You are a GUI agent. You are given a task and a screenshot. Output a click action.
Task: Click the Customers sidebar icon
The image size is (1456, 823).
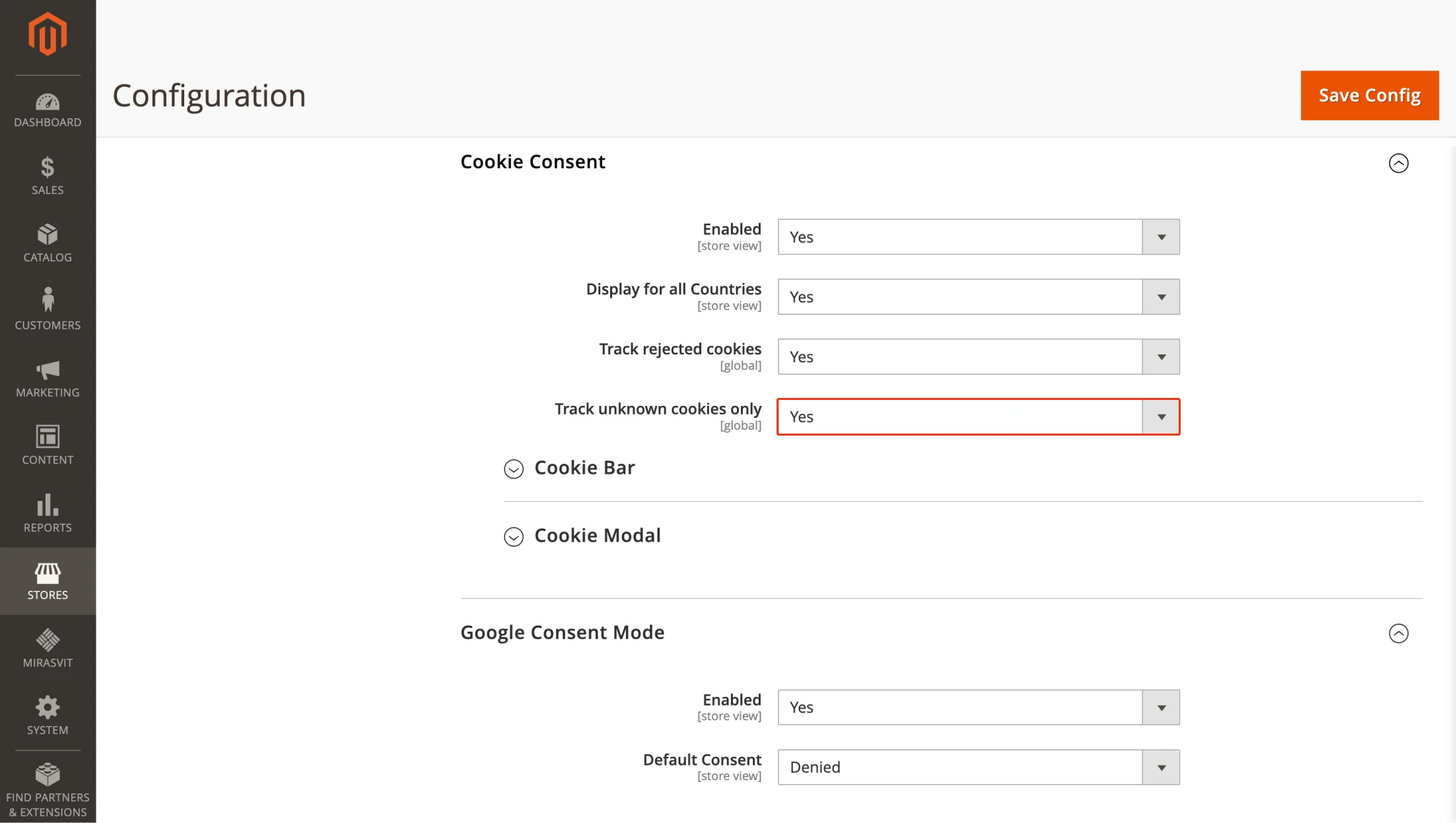click(x=47, y=309)
